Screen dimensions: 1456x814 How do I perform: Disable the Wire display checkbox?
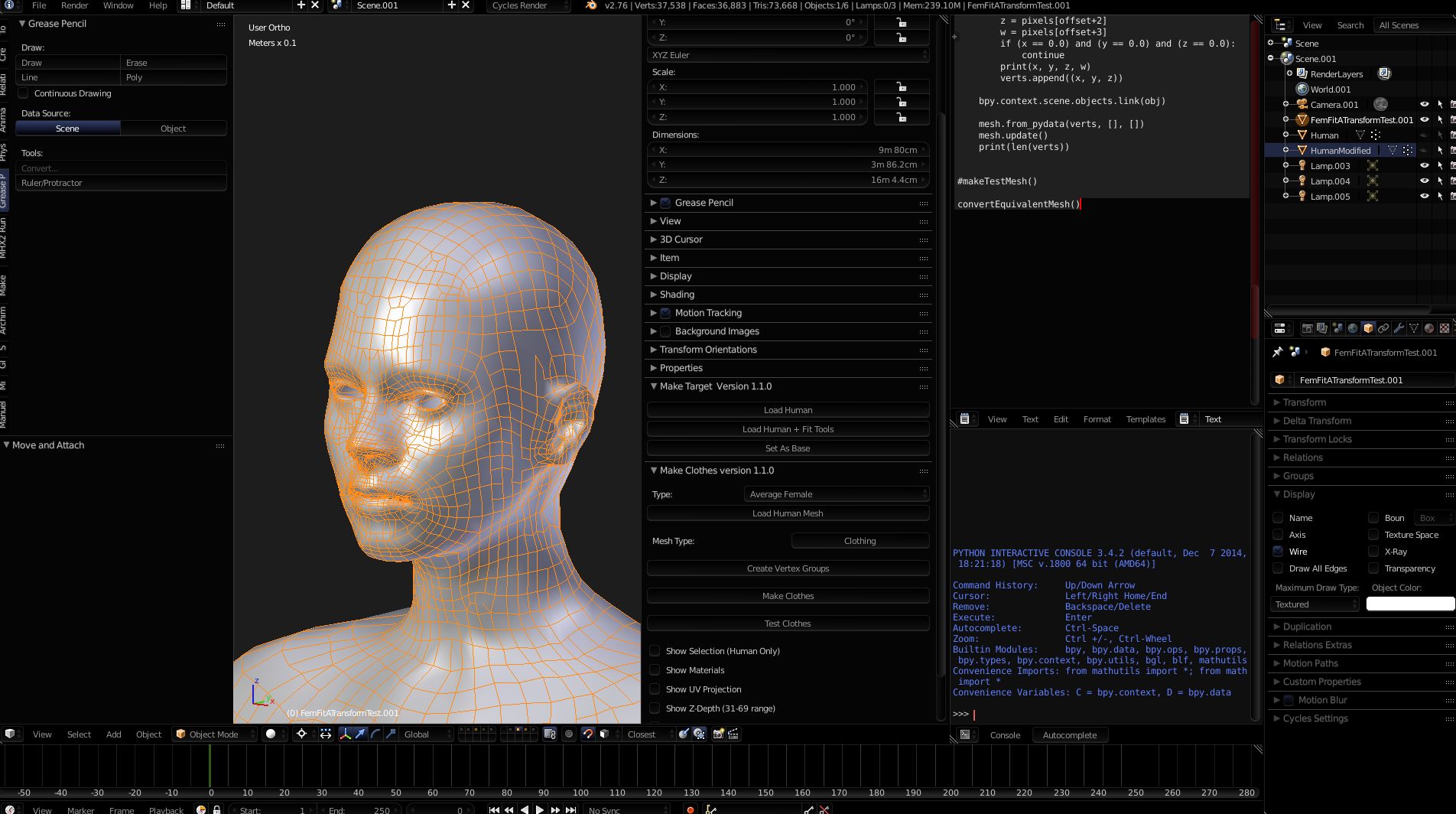pyautogui.click(x=1278, y=551)
